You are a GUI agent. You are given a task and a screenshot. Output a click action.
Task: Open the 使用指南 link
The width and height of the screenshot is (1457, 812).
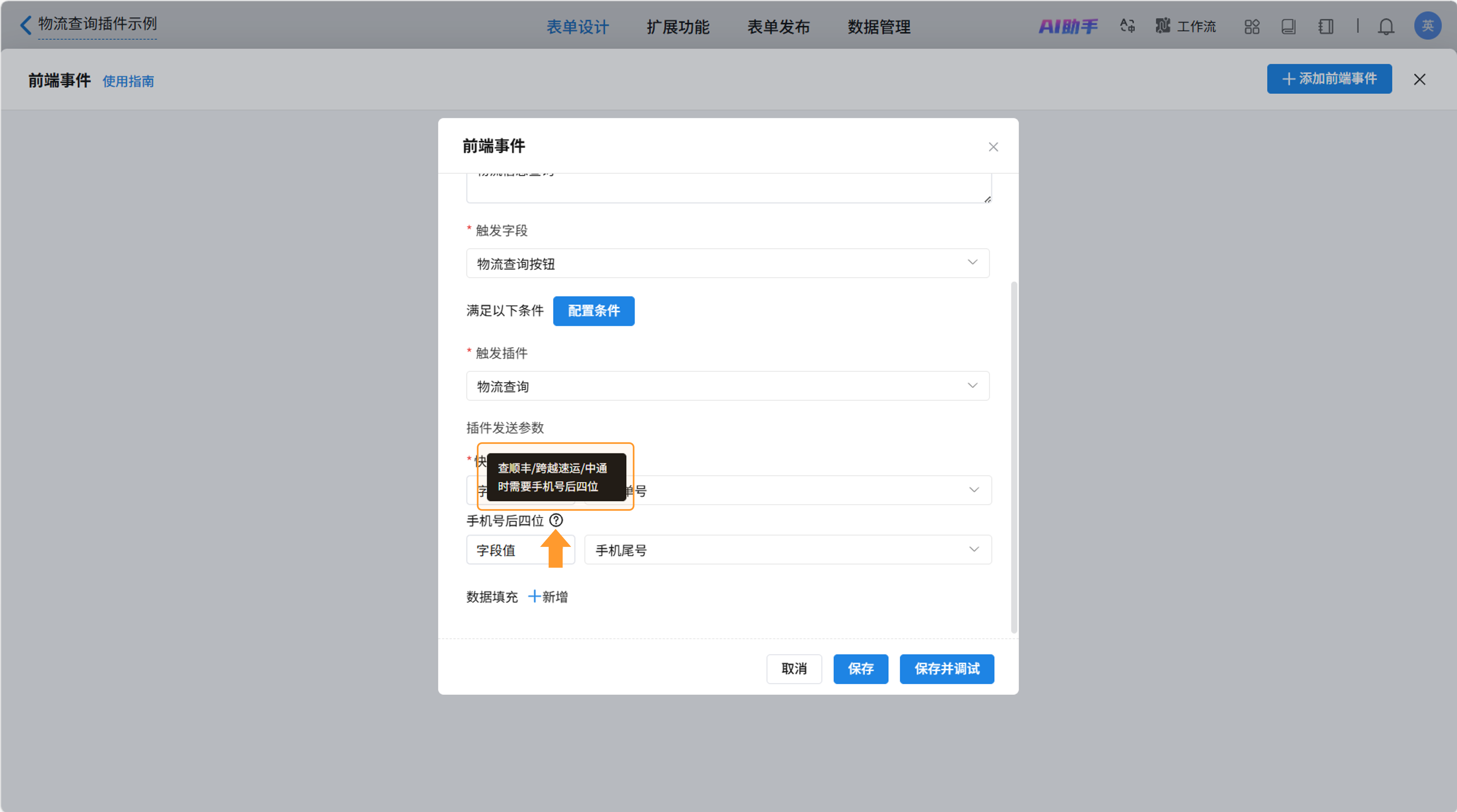128,81
